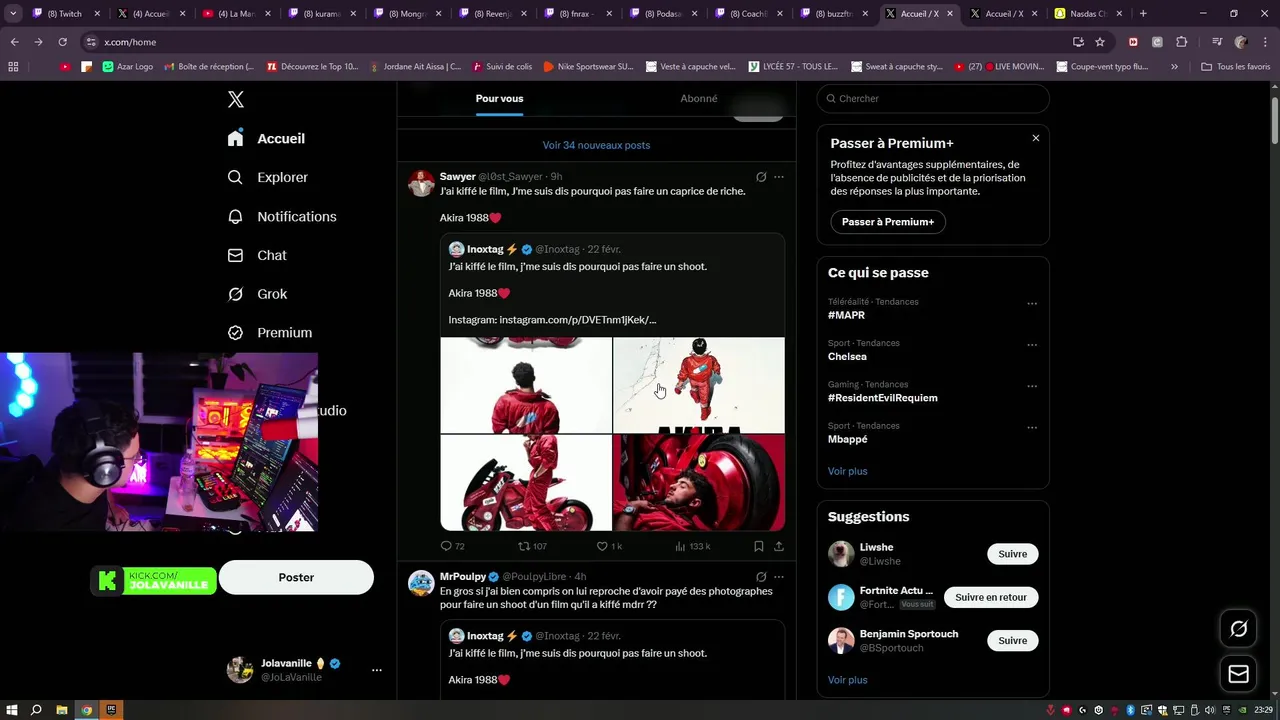
Task: Open Notifications in sidebar
Action: tap(282, 216)
